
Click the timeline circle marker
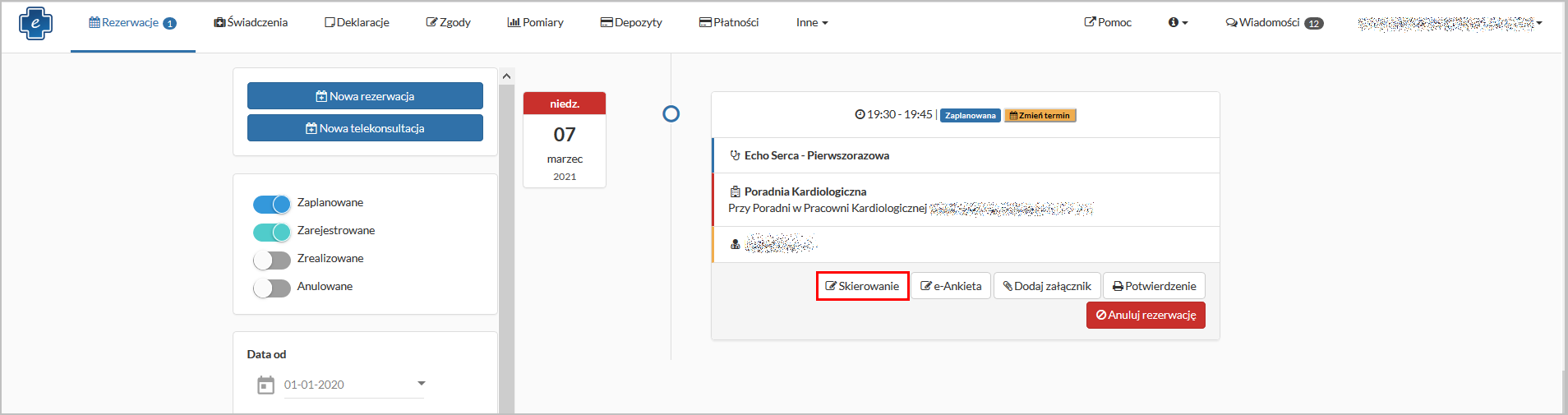click(x=671, y=113)
